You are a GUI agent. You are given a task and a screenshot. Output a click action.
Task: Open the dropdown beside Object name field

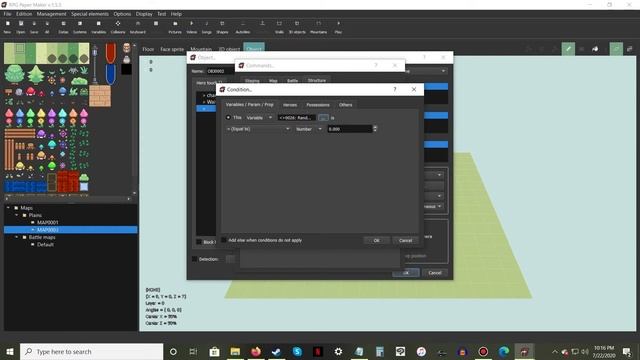443,71
